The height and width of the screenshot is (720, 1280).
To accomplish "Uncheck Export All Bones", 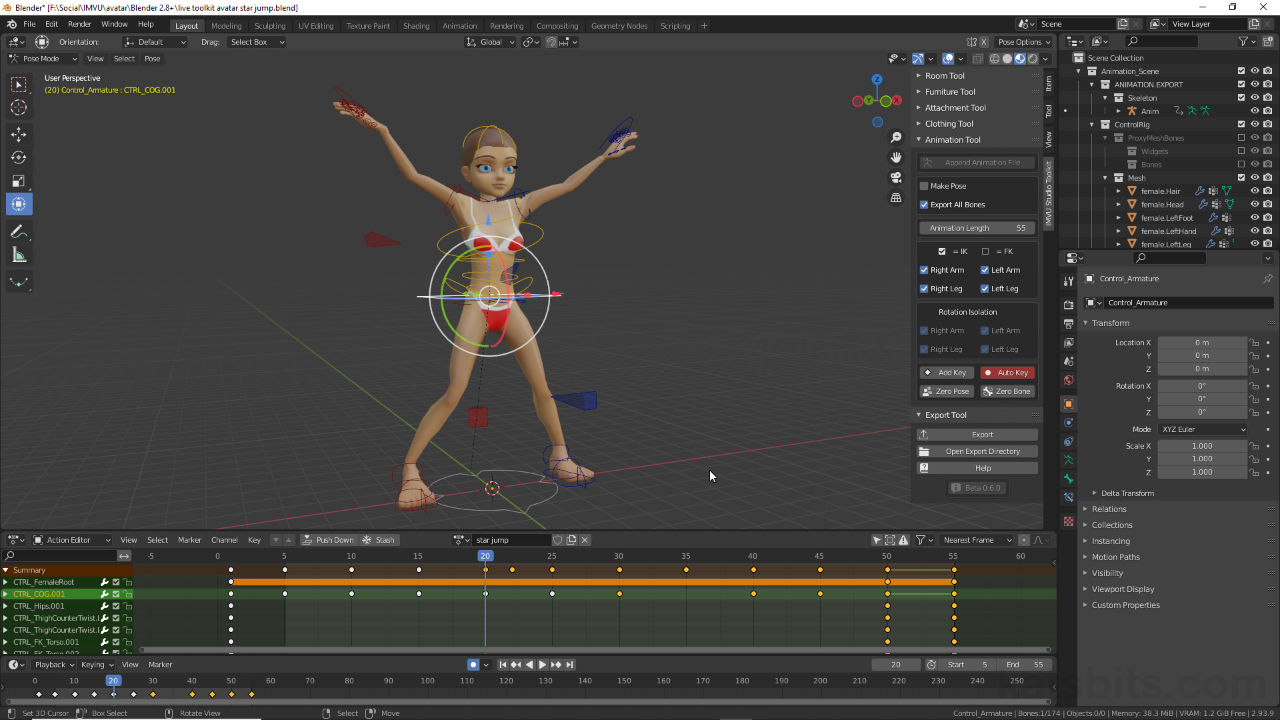I will pos(924,204).
